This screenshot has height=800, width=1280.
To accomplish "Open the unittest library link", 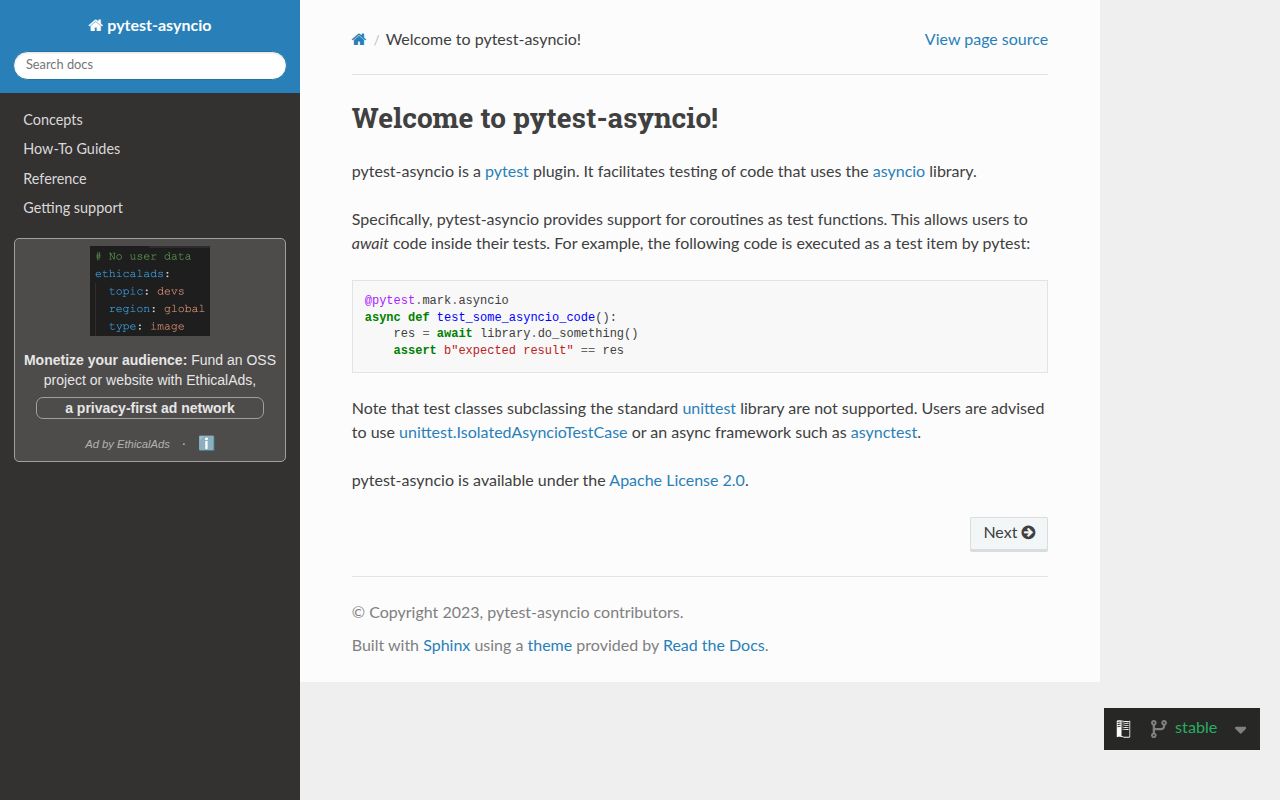I will tap(709, 409).
